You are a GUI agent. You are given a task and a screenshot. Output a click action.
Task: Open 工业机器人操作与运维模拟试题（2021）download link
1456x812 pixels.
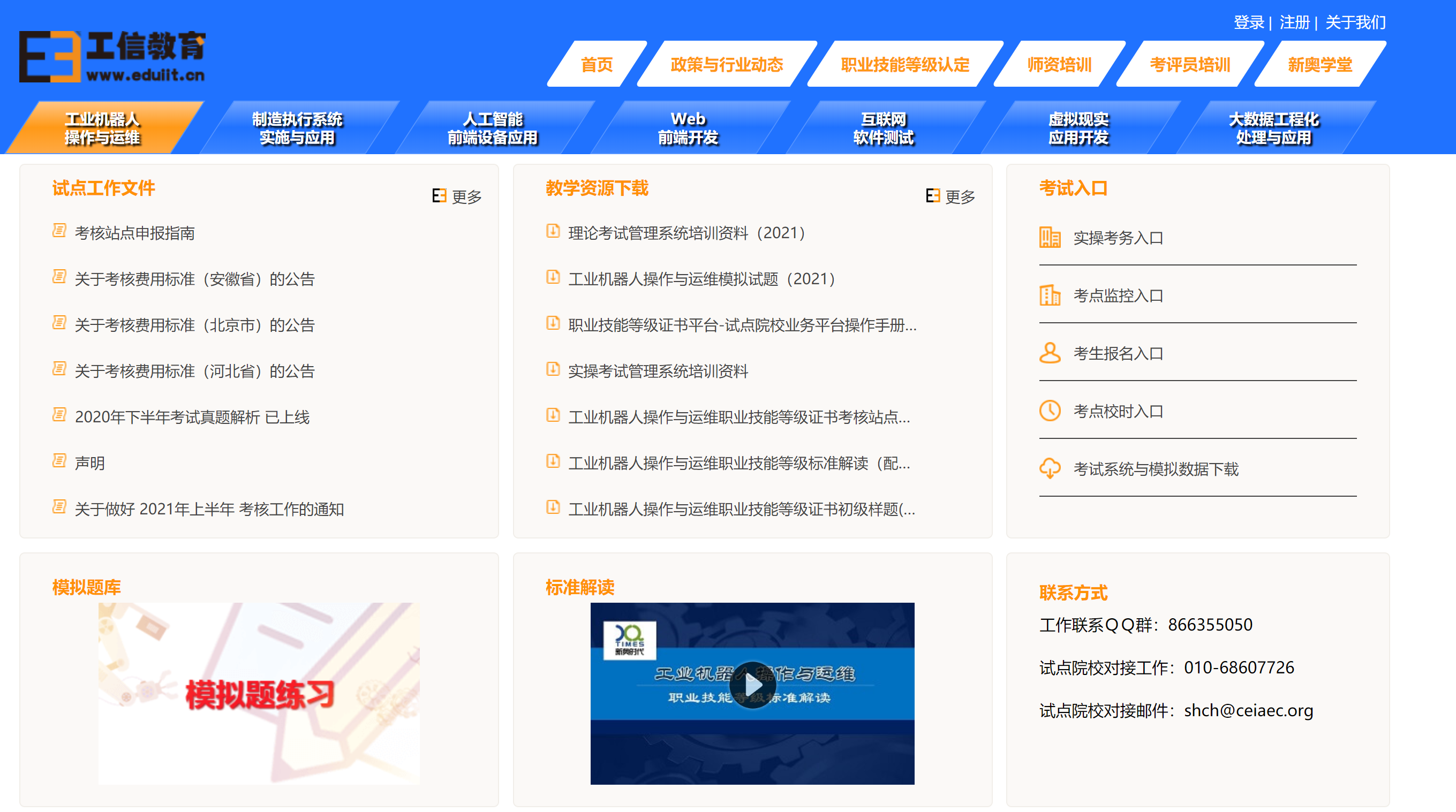coord(701,278)
